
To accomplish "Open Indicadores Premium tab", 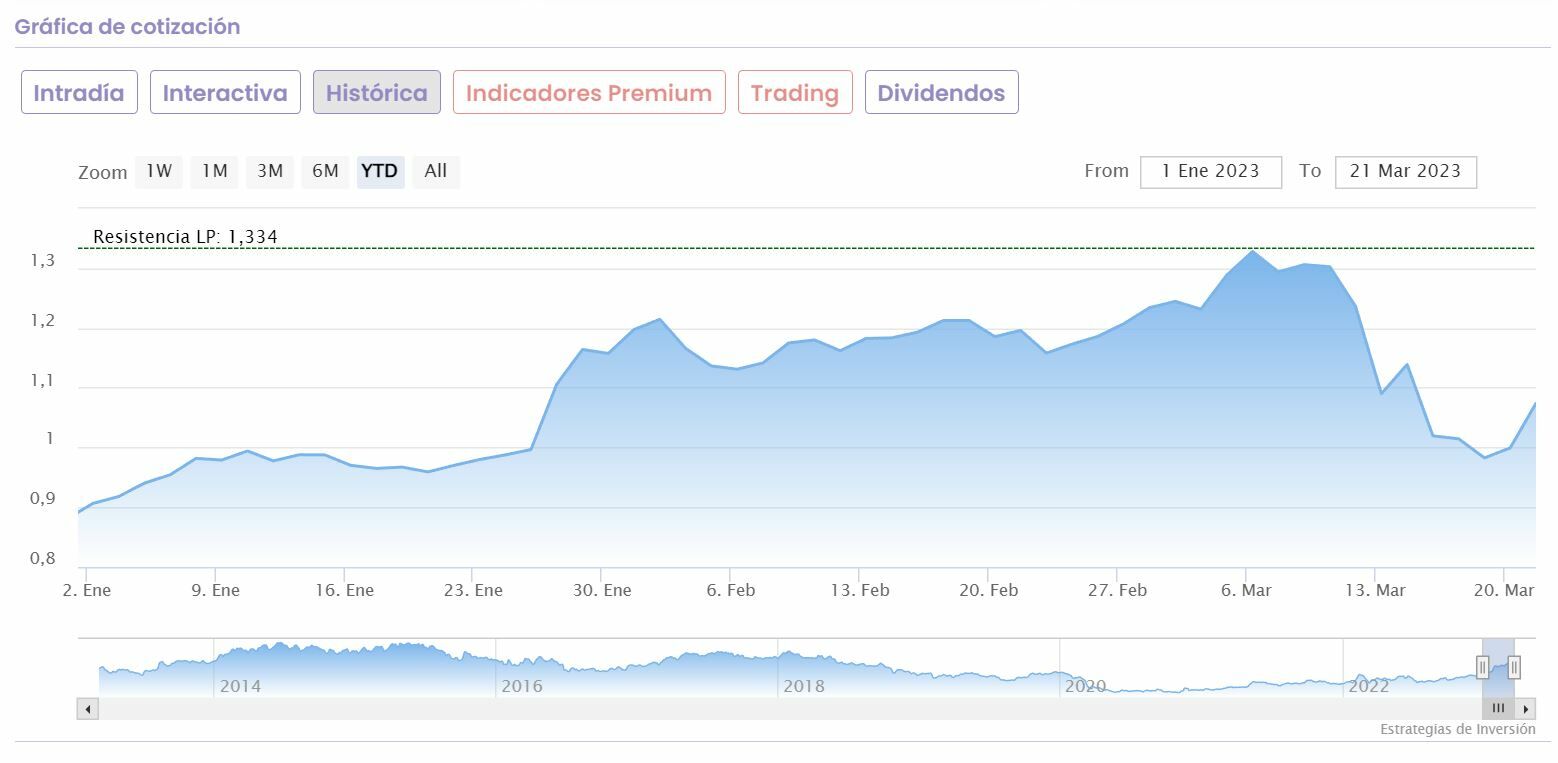I will (x=589, y=93).
